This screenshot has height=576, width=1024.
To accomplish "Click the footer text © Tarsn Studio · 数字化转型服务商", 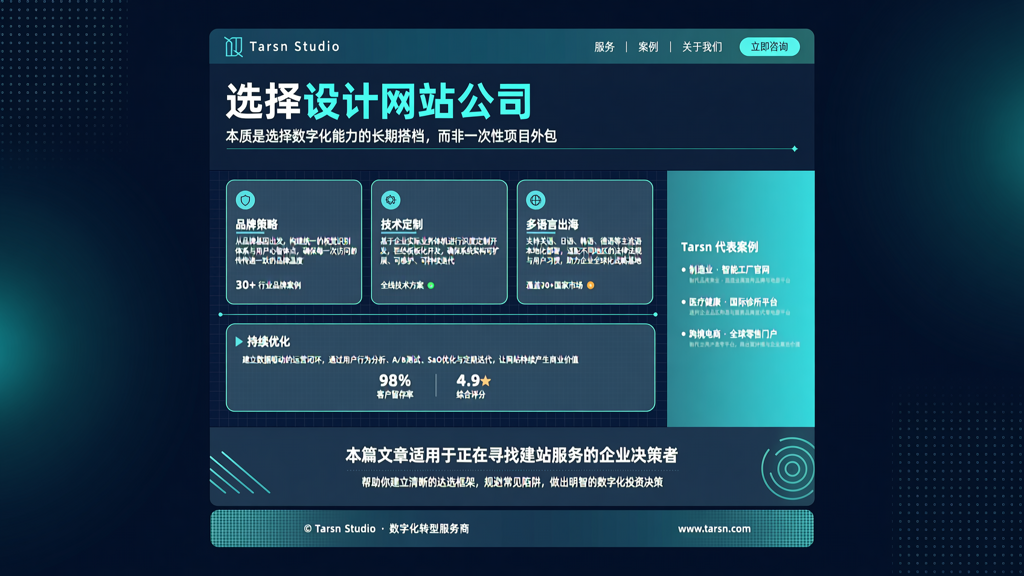I will 386,529.
